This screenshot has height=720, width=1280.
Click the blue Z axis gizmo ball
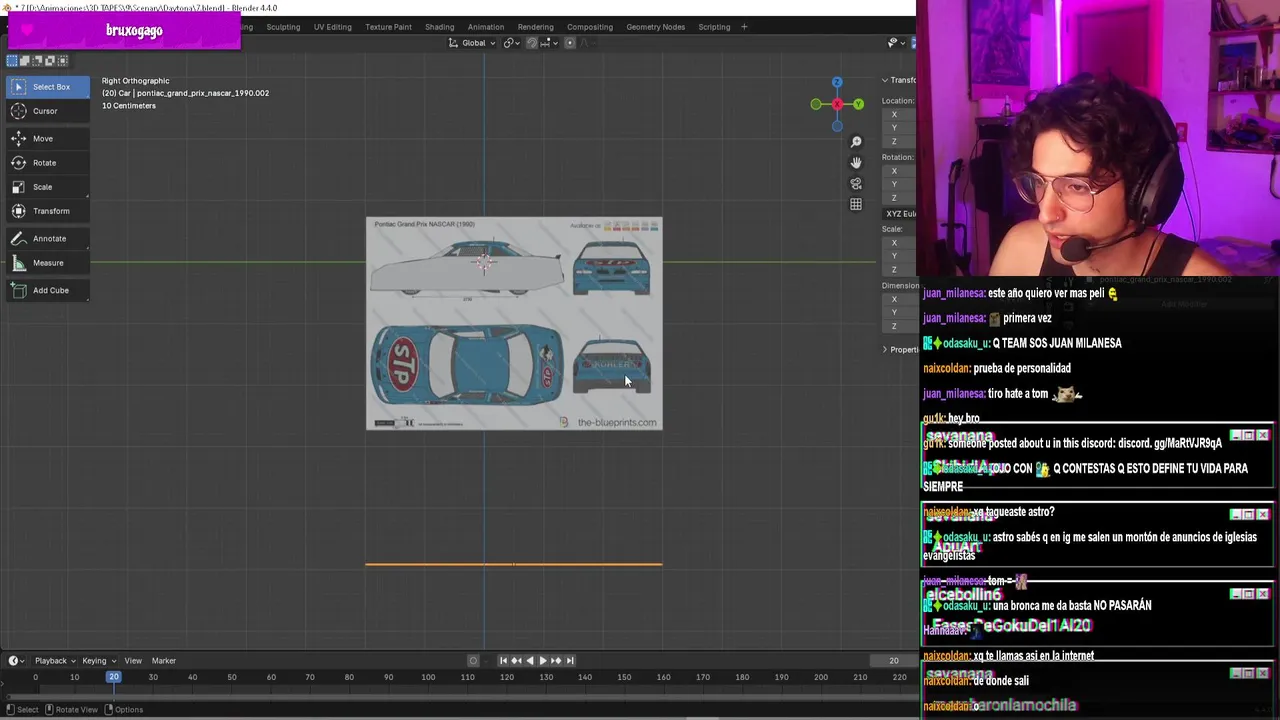pyautogui.click(x=837, y=82)
